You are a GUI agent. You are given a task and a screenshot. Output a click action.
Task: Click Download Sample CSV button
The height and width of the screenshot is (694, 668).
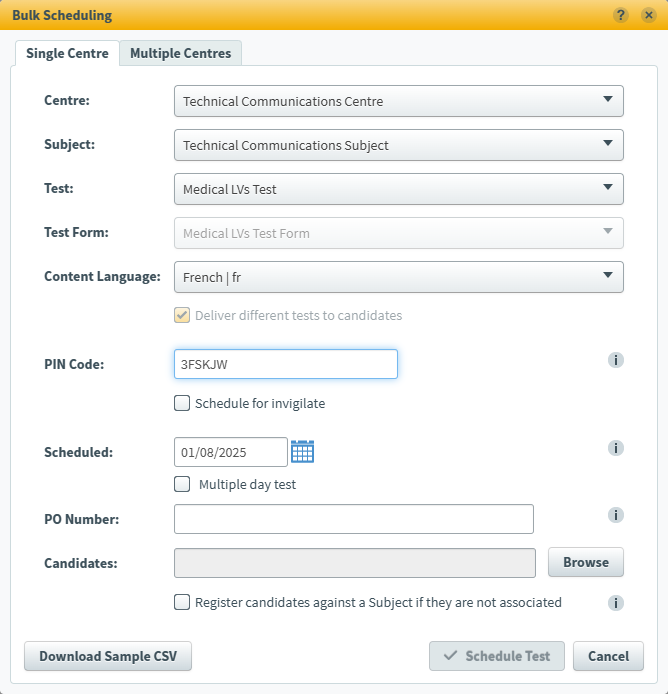[107, 656]
